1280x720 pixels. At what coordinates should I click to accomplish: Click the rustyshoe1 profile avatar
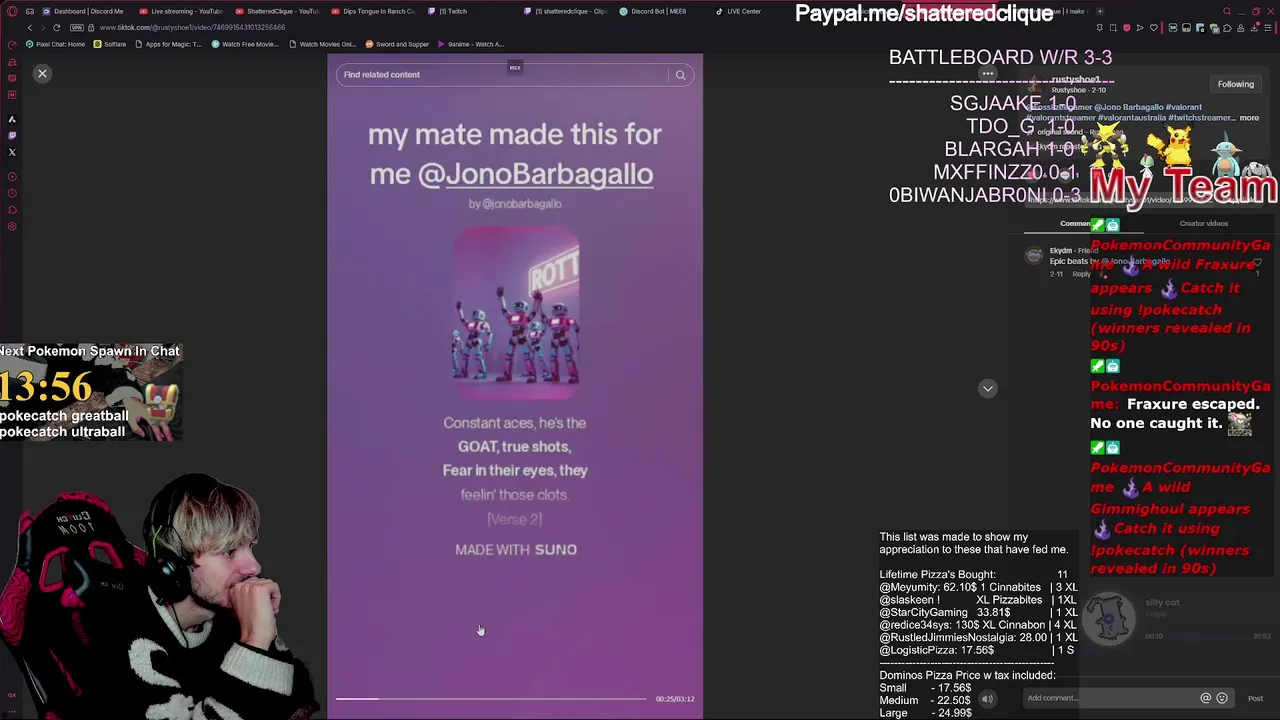coord(1035,84)
